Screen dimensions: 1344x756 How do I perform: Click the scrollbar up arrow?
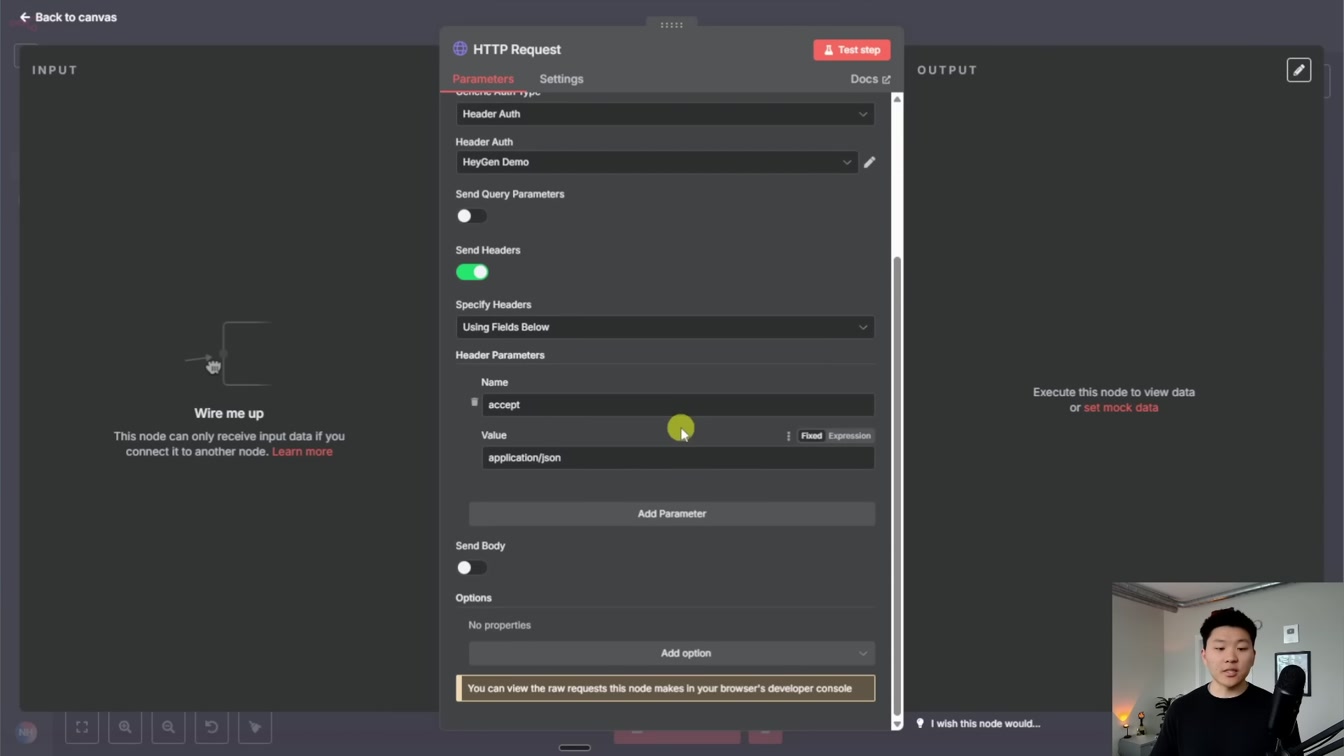(x=897, y=99)
